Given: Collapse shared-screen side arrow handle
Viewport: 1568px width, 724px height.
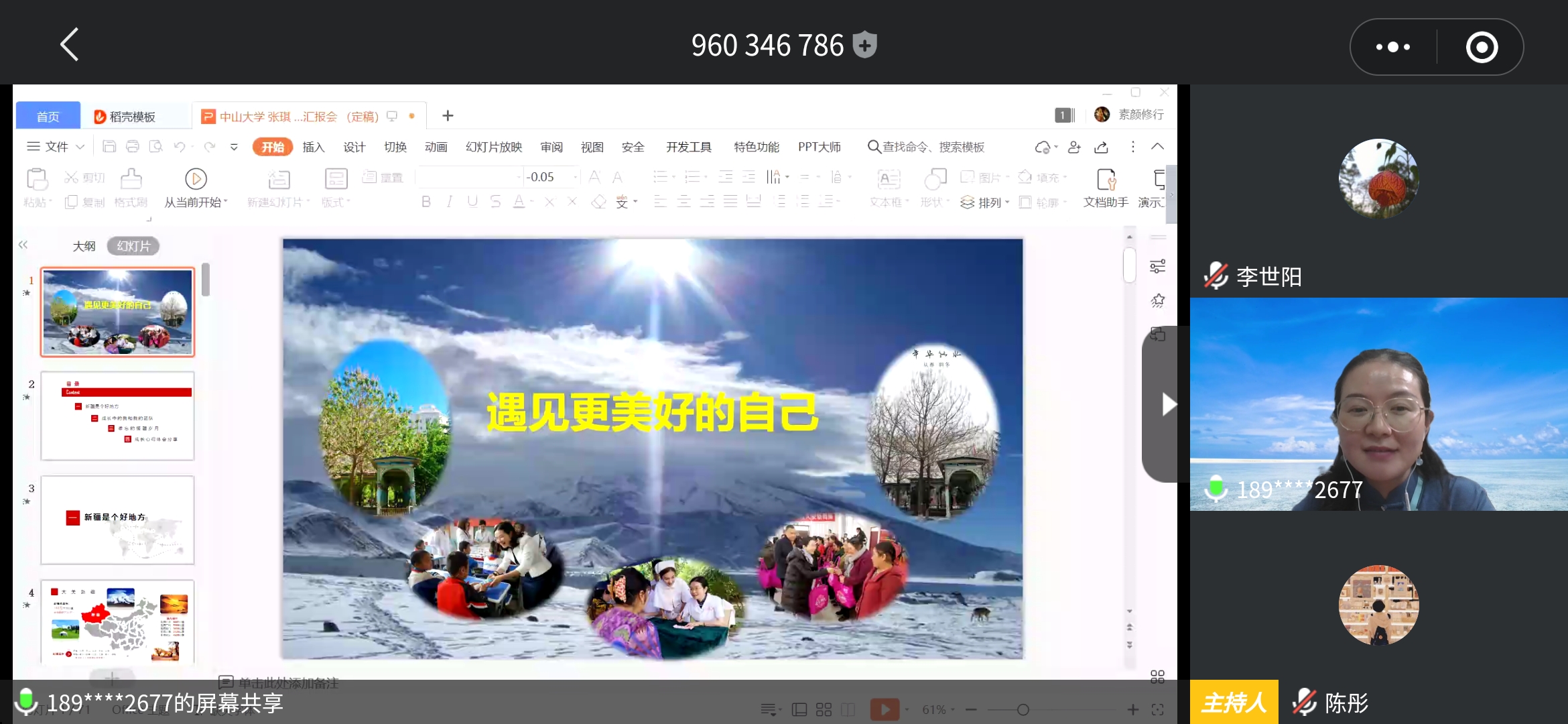Looking at the screenshot, I should pyautogui.click(x=1167, y=404).
